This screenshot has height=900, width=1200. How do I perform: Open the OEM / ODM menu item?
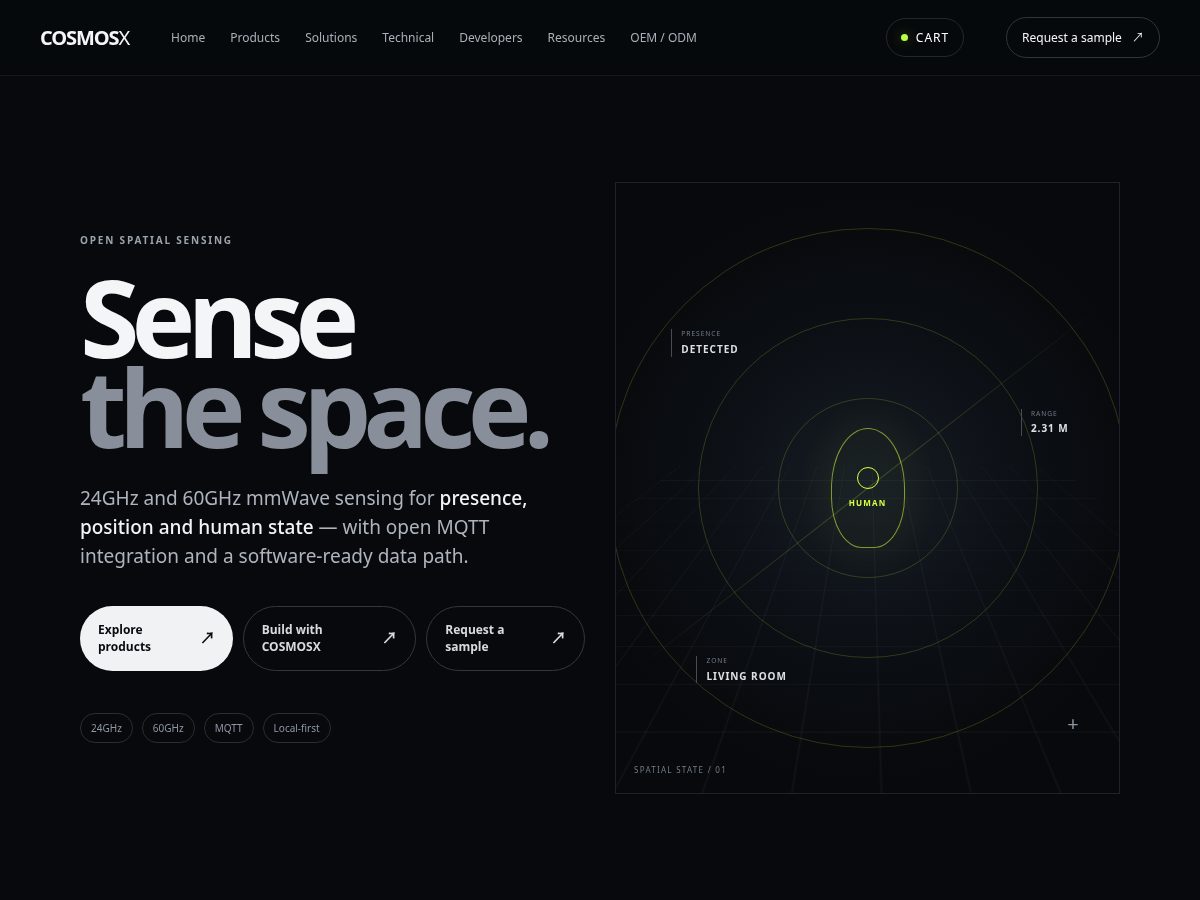click(663, 38)
